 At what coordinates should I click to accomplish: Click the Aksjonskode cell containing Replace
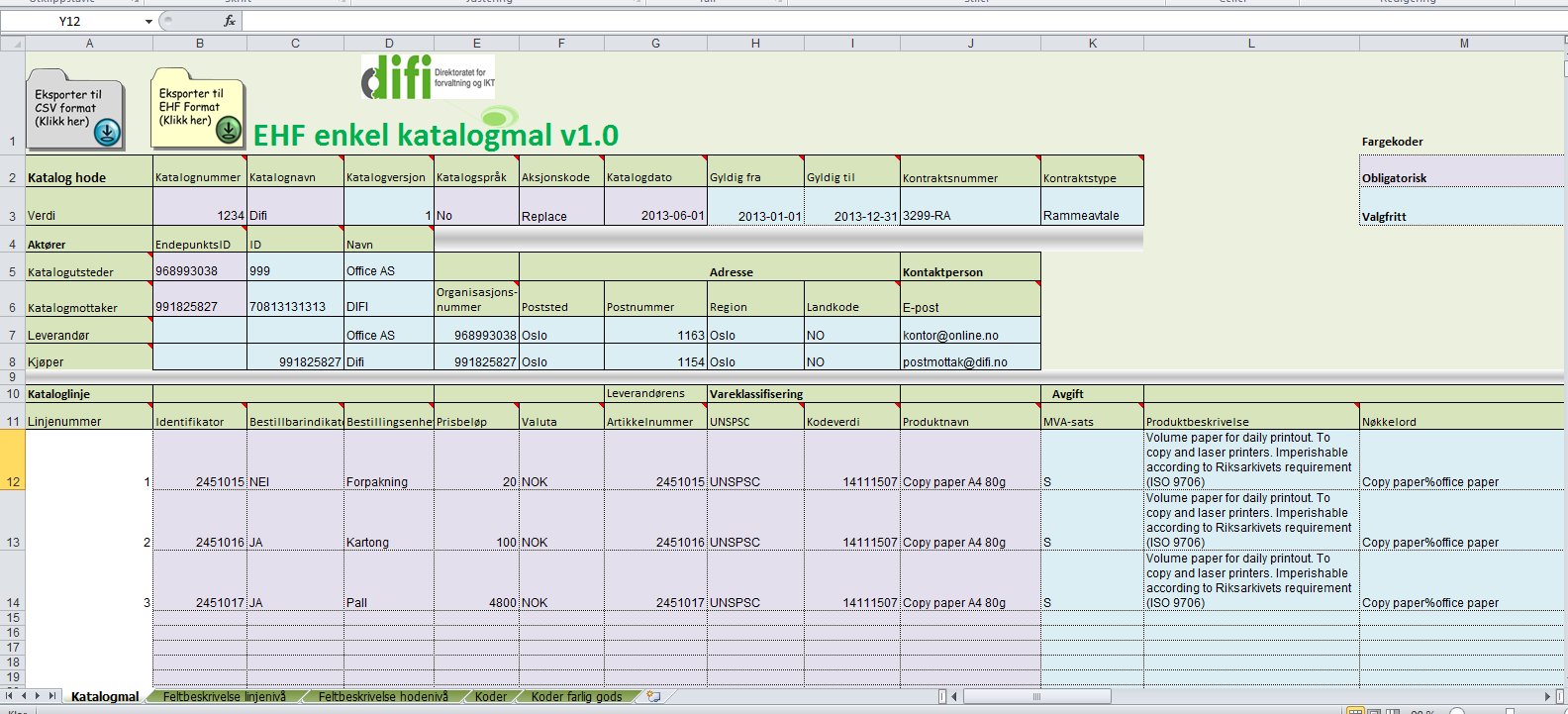pos(561,206)
